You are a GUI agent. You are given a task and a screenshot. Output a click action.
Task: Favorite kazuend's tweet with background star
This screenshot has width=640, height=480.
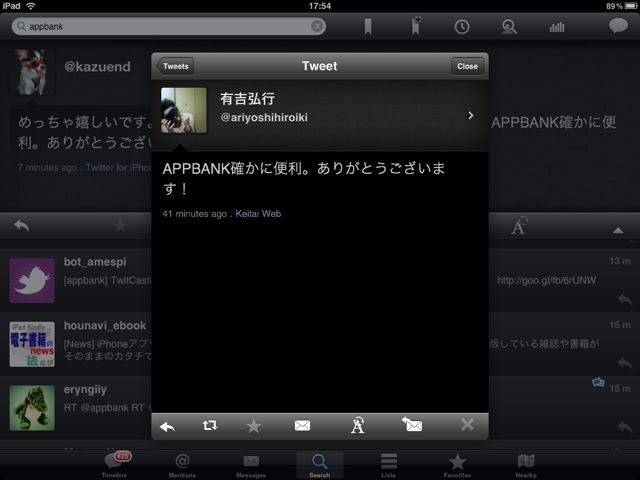120,225
